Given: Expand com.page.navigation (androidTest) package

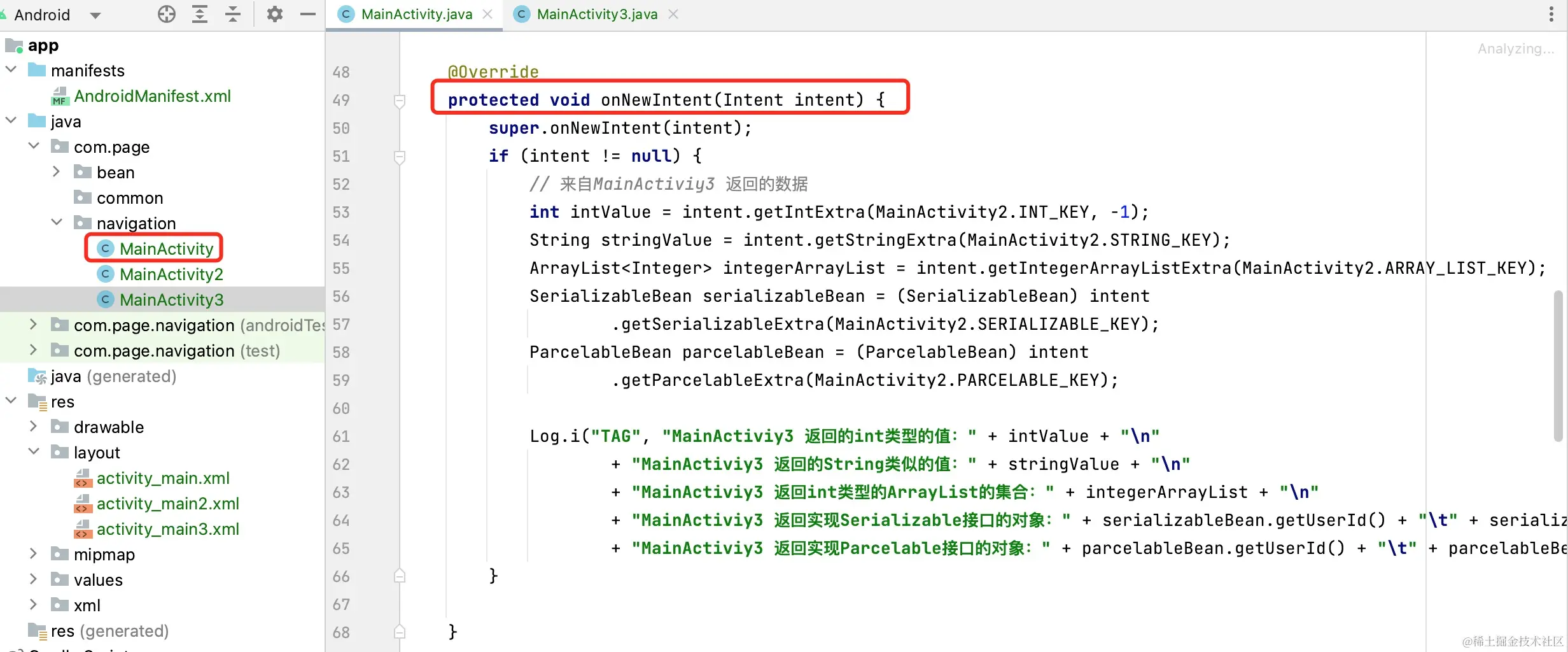Looking at the screenshot, I should (34, 324).
